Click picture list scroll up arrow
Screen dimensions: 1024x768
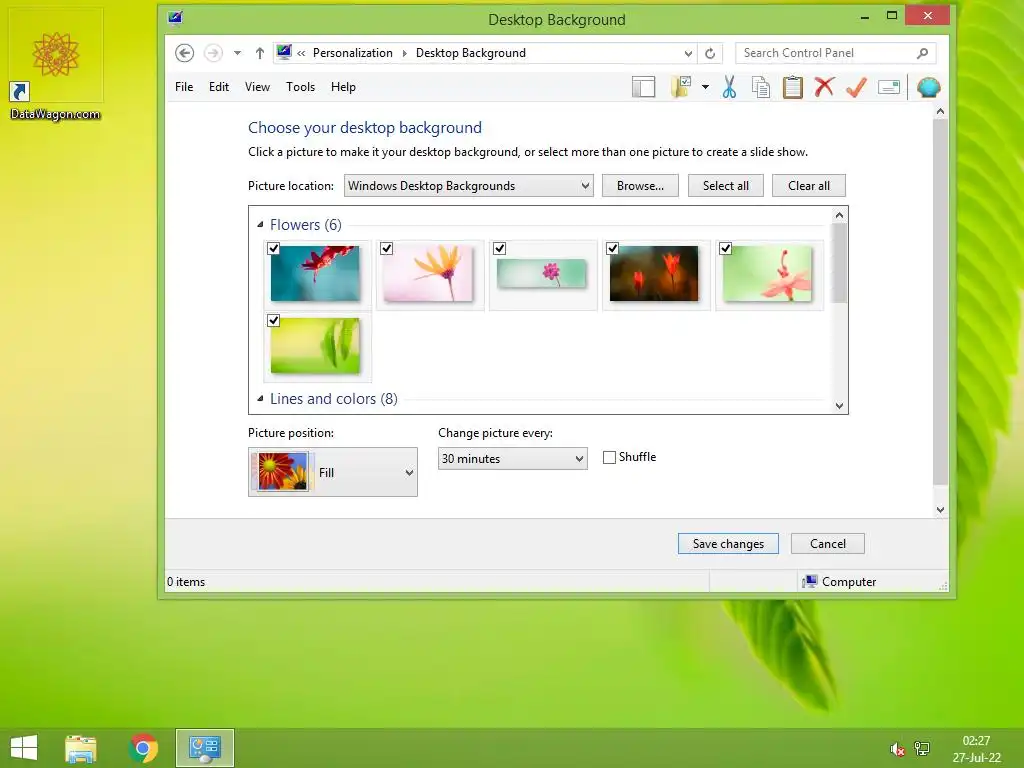coord(840,215)
